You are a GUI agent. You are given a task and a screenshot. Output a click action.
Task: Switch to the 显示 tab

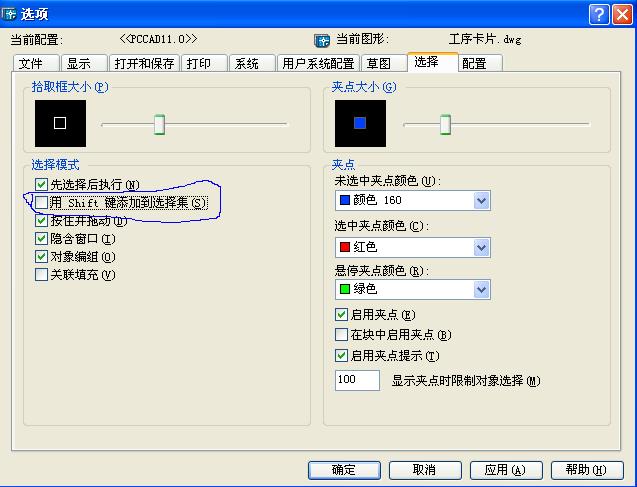pyautogui.click(x=84, y=64)
